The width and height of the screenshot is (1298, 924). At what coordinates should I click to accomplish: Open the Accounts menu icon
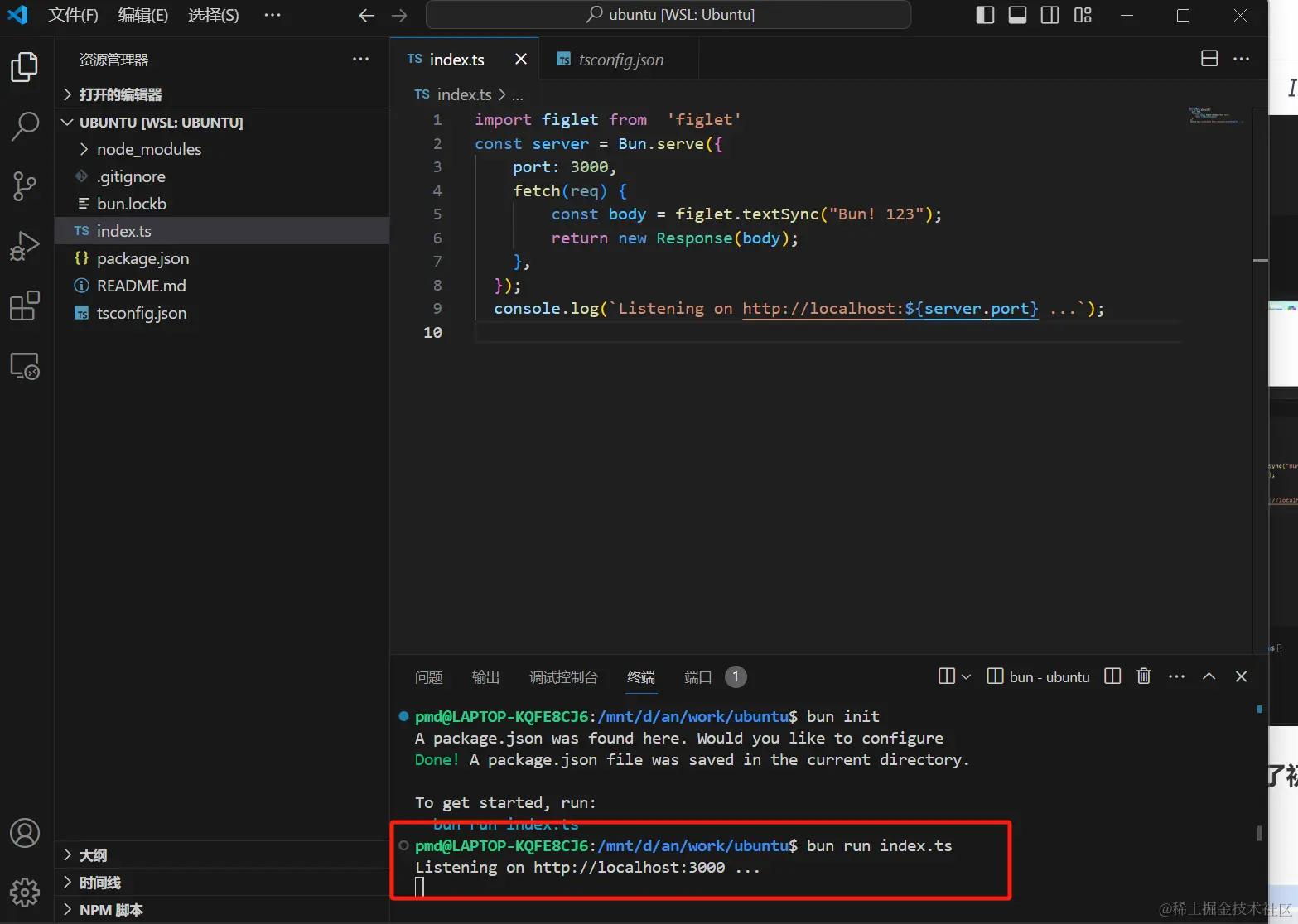[x=25, y=833]
